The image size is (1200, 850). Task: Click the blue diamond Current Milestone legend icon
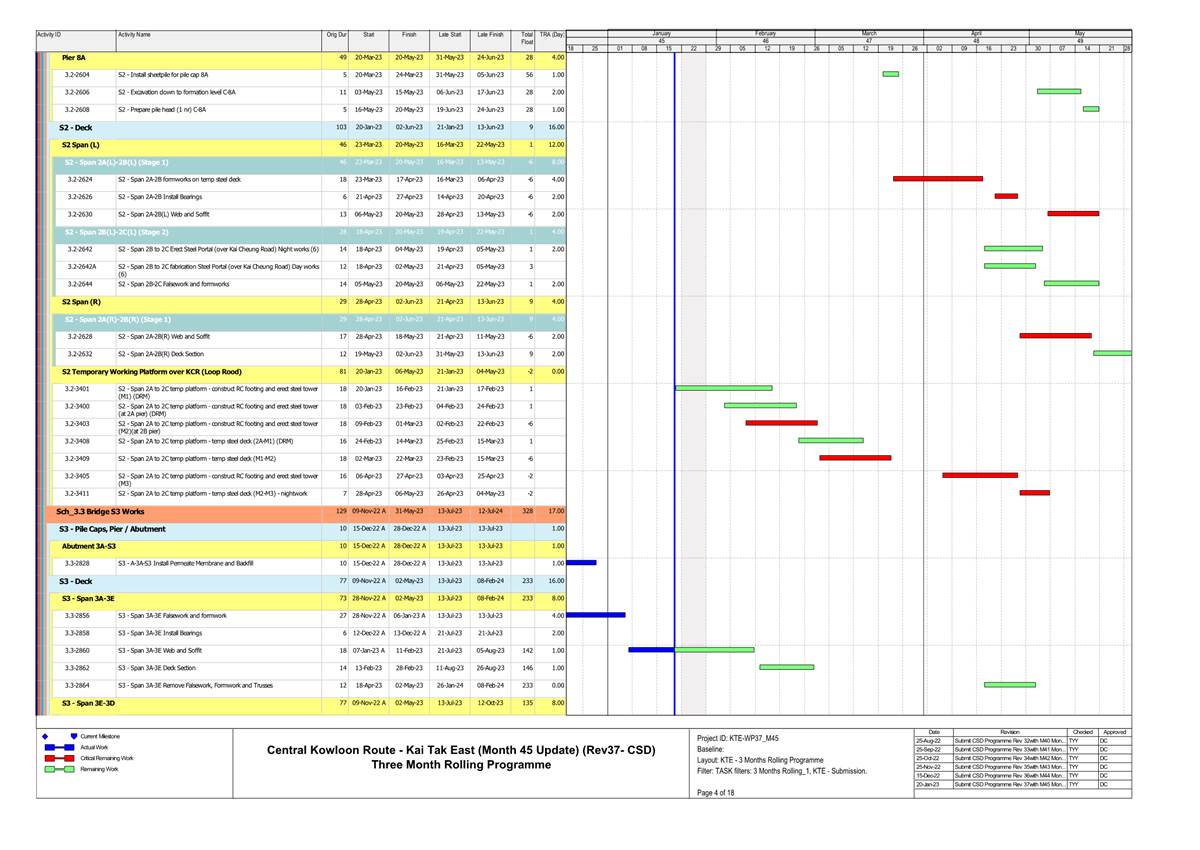tap(47, 736)
